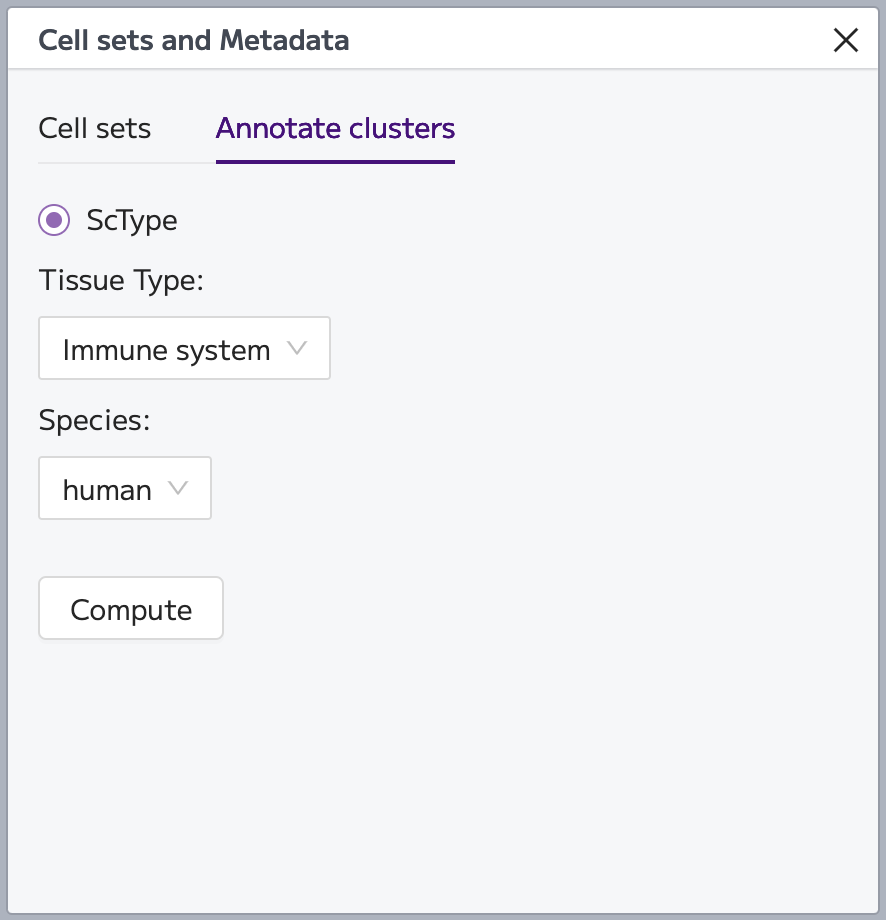Click the word Compute on the button
The width and height of the screenshot is (886, 920).
pyautogui.click(x=131, y=610)
